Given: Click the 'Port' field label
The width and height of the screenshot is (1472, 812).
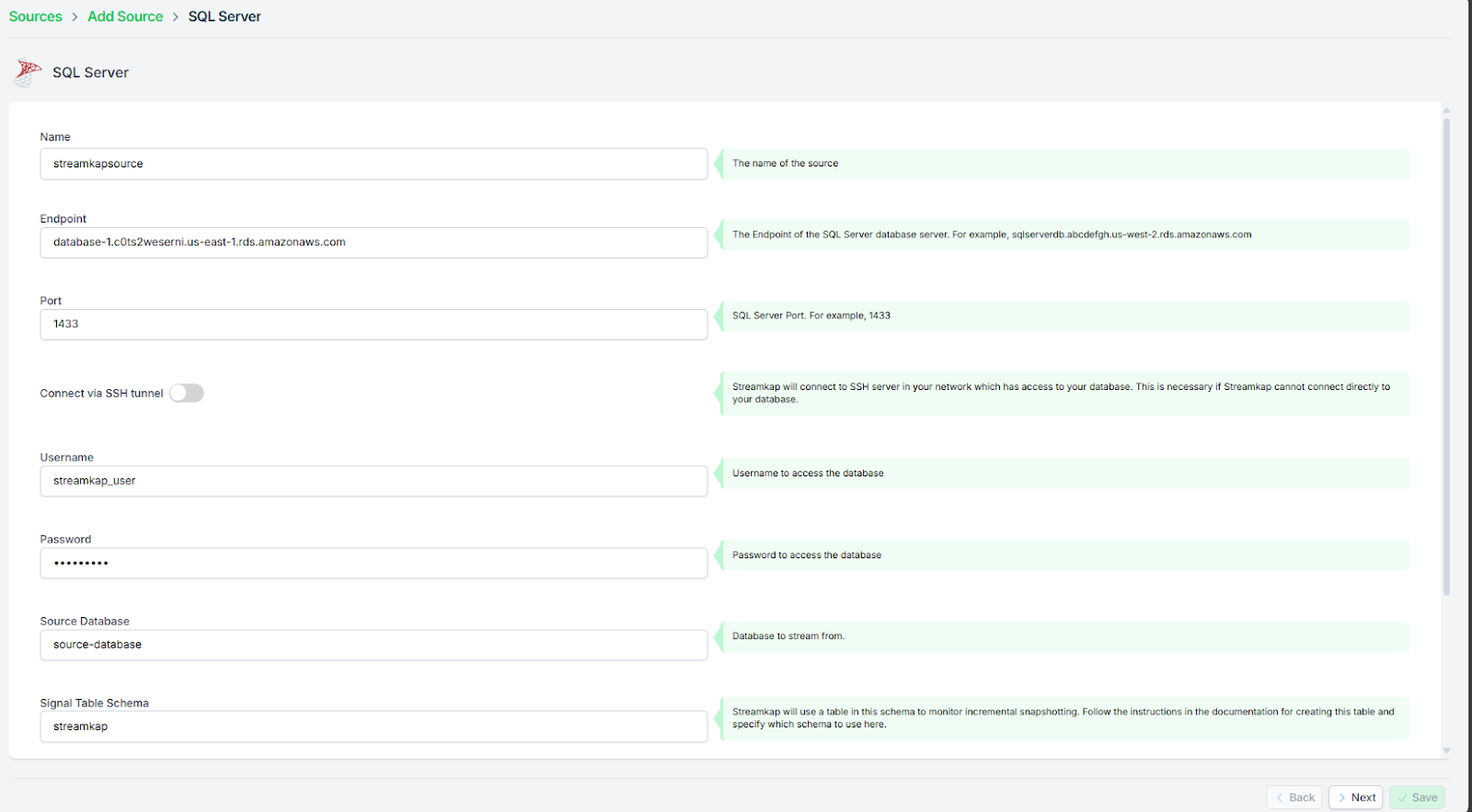Looking at the screenshot, I should click(x=51, y=301).
